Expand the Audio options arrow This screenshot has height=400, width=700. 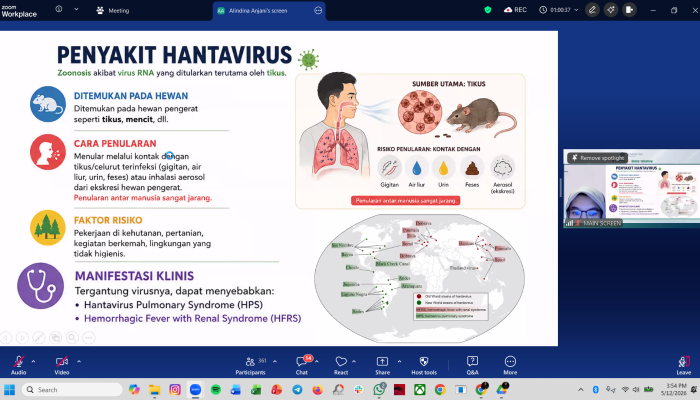(x=33, y=361)
